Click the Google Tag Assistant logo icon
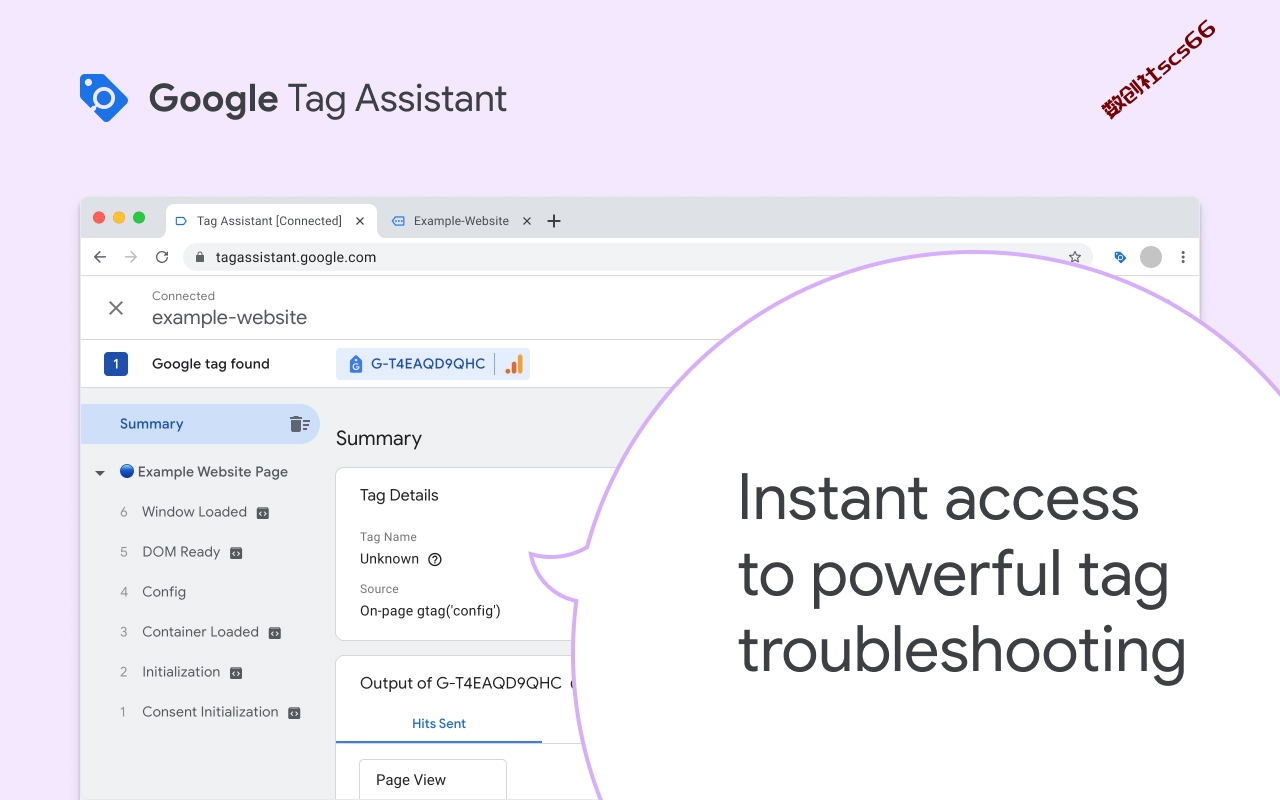Image resolution: width=1280 pixels, height=800 pixels. pyautogui.click(x=104, y=98)
